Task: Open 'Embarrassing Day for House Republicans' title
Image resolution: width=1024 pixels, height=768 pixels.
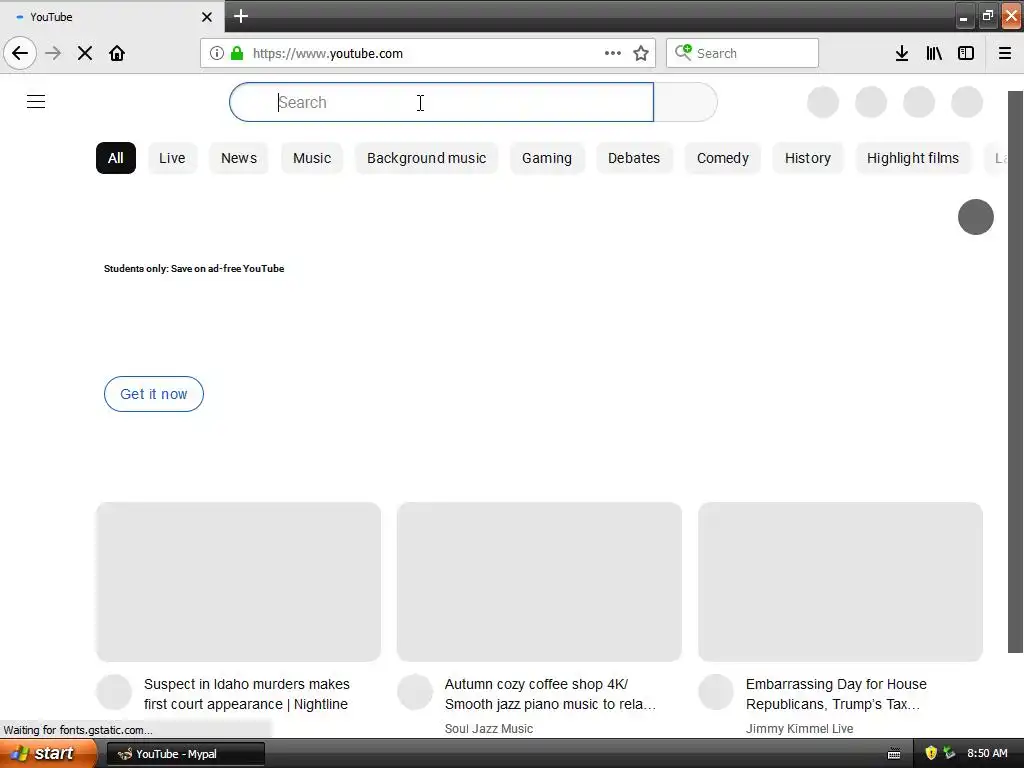Action: [836, 694]
